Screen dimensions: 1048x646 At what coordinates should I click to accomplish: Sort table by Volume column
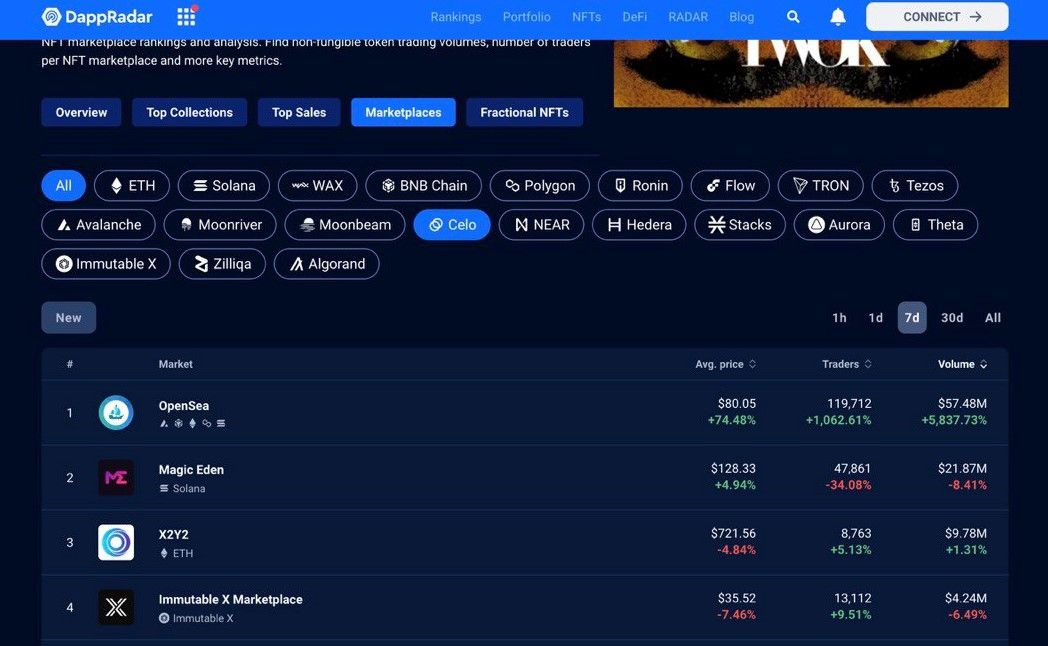(x=962, y=364)
